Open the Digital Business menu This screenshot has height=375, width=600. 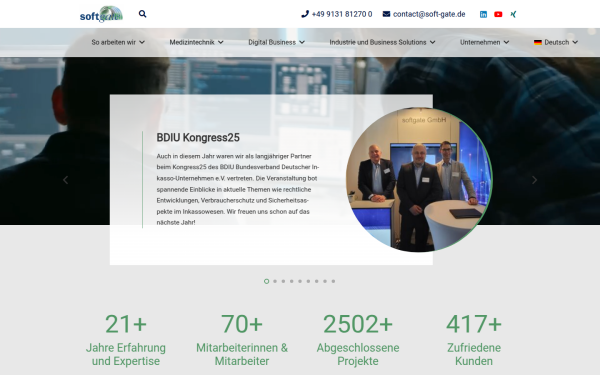pyautogui.click(x=276, y=42)
